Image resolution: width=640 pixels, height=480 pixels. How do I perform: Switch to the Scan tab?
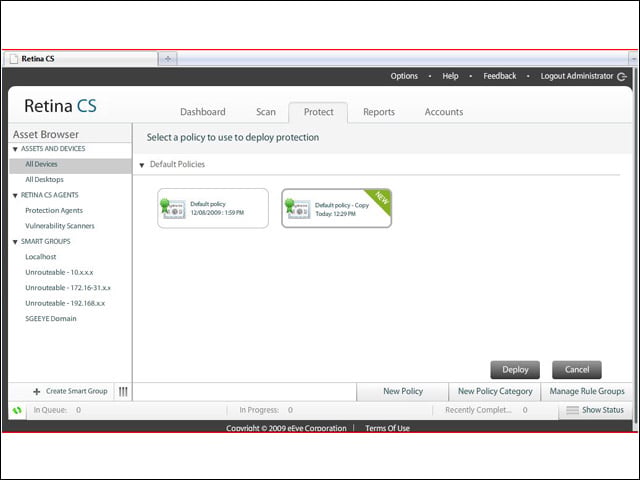point(266,112)
